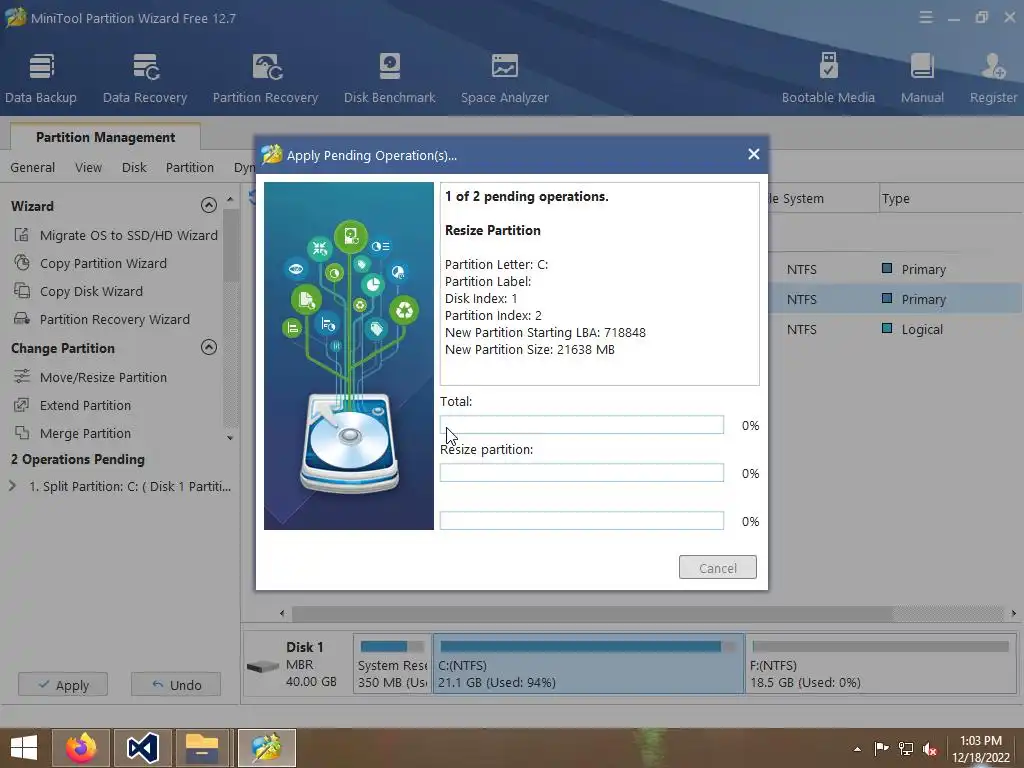Screen dimensions: 1024x768
Task: Open the Partition menu
Action: pos(189,167)
